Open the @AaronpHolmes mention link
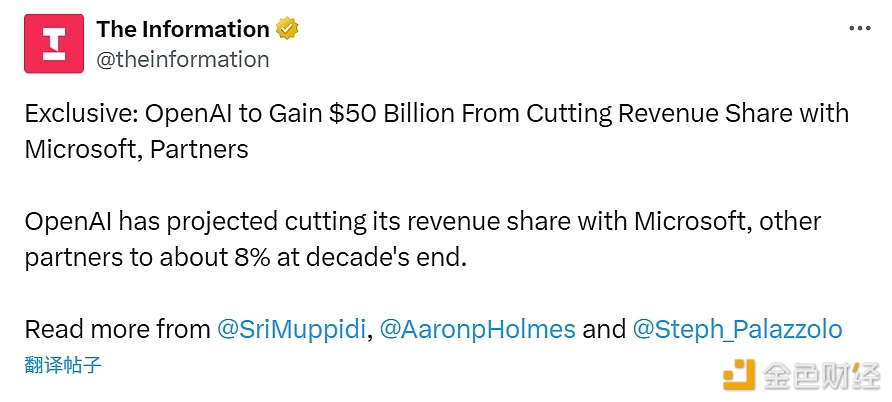892x402 pixels. [x=478, y=329]
